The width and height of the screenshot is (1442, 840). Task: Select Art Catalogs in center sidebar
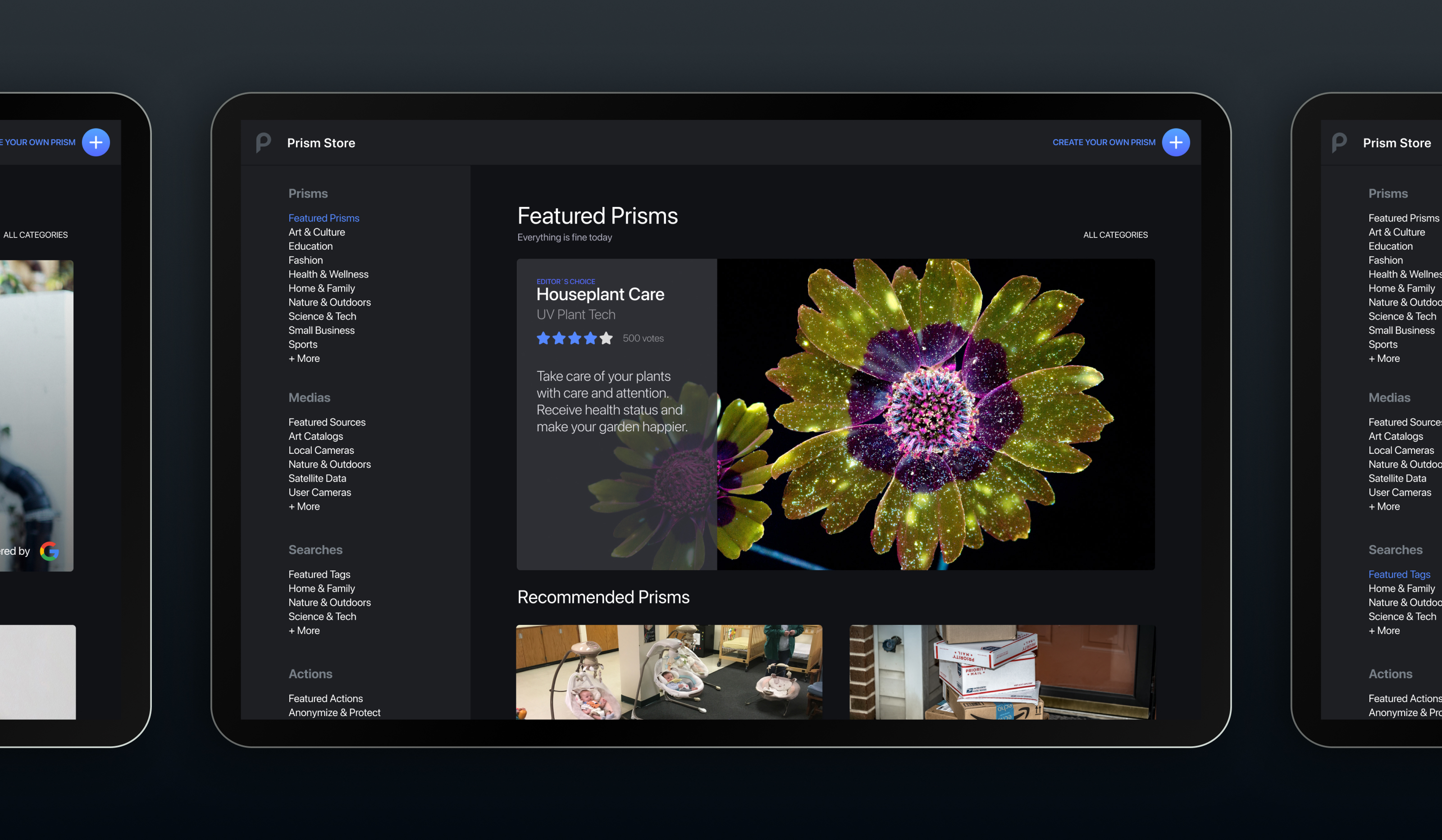tap(316, 436)
